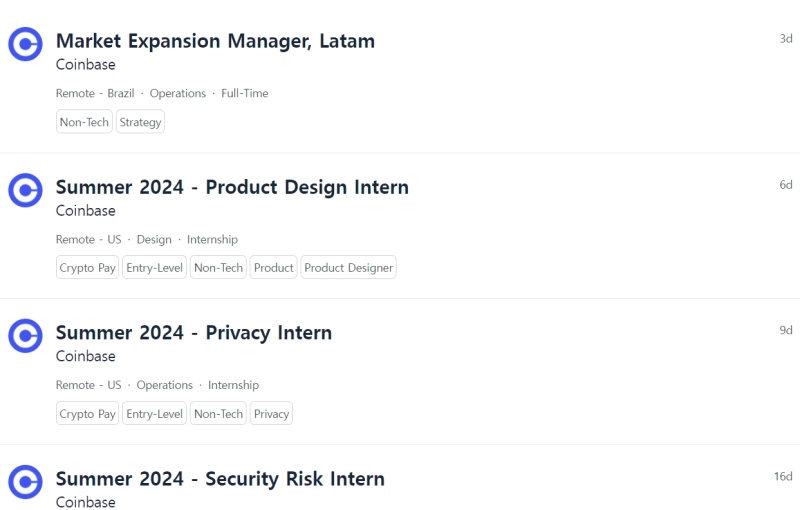Select the Strategy tag
Viewport: 800px width, 510px height.
[140, 122]
